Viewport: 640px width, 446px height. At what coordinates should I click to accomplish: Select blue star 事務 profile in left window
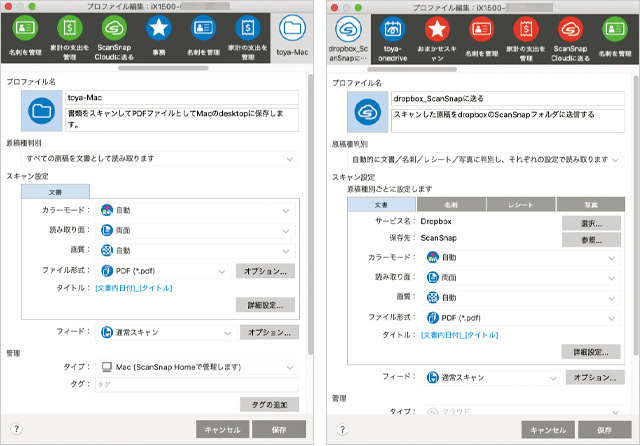pyautogui.click(x=159, y=28)
